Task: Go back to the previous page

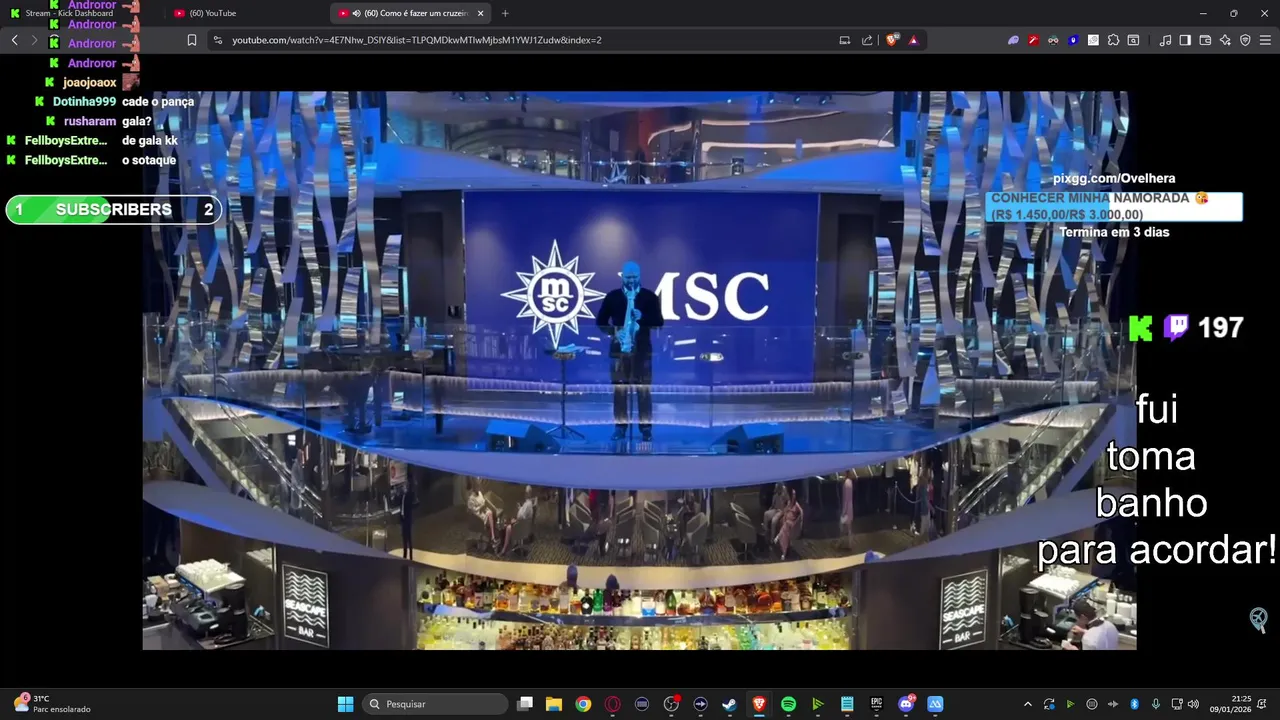Action: [x=15, y=40]
